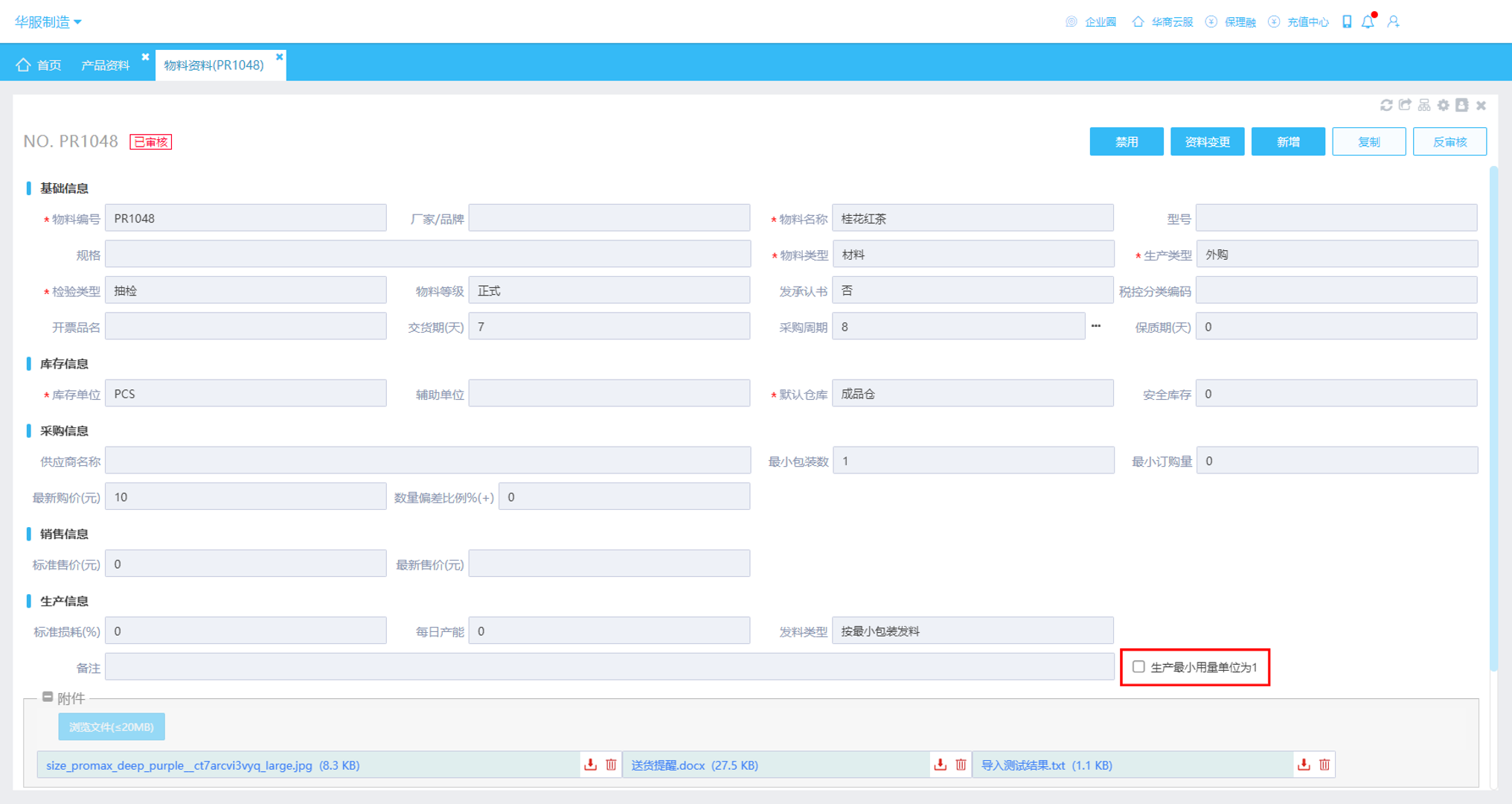
Task: Click the contact book icon
Action: (1462, 105)
